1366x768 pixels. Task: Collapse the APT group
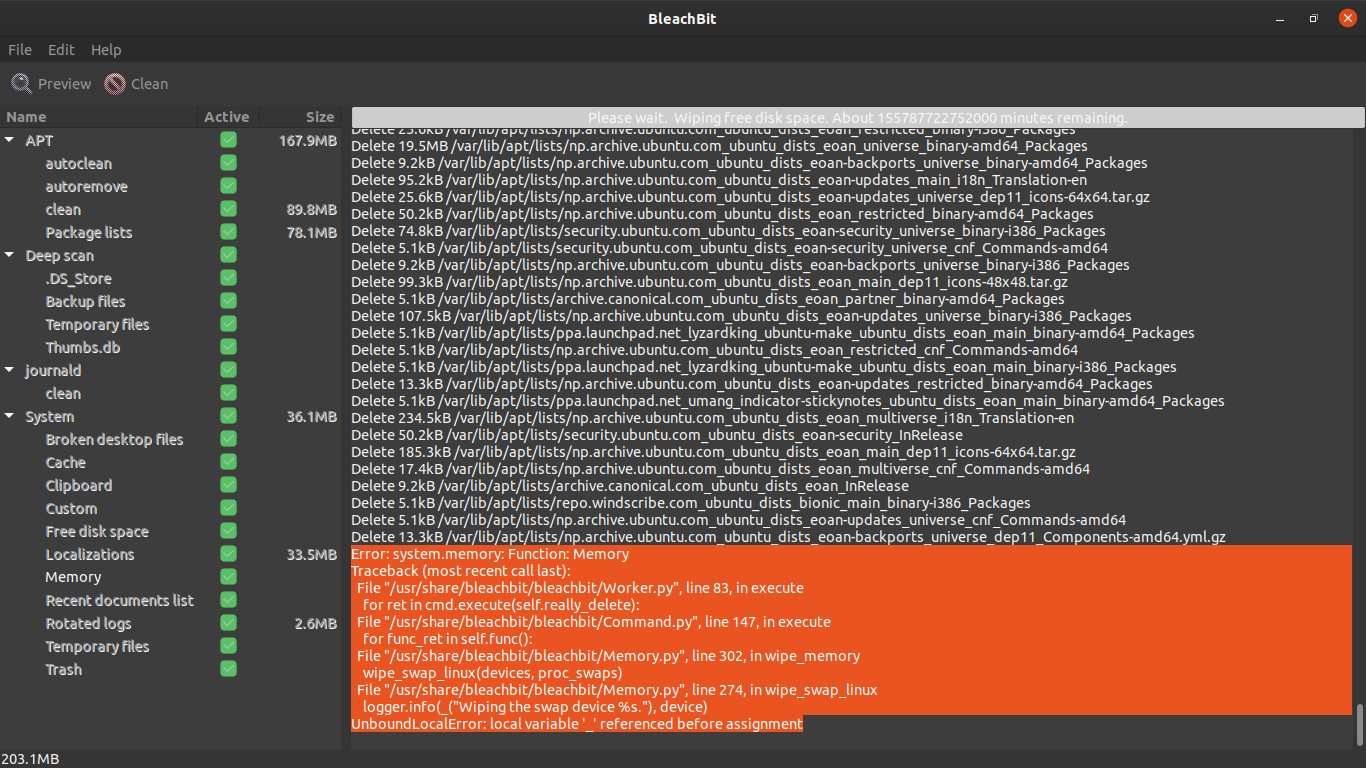click(10, 141)
